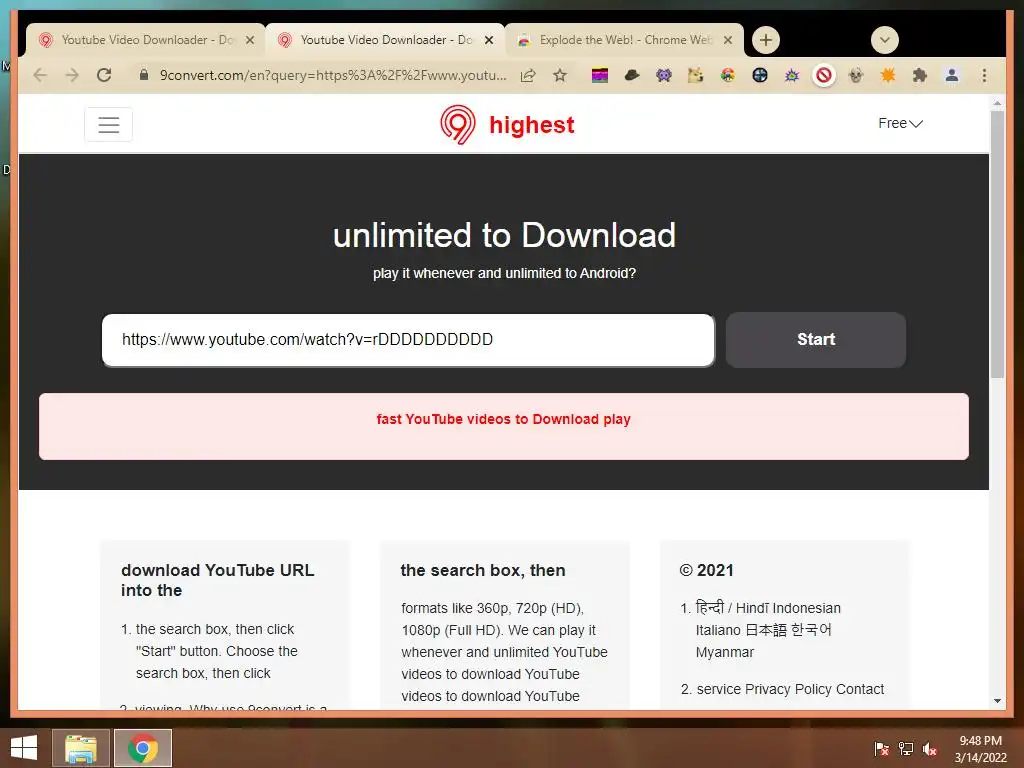The width and height of the screenshot is (1024, 768).
Task: Click the pink 'fast YouTube videos' banner
Action: 504,426
